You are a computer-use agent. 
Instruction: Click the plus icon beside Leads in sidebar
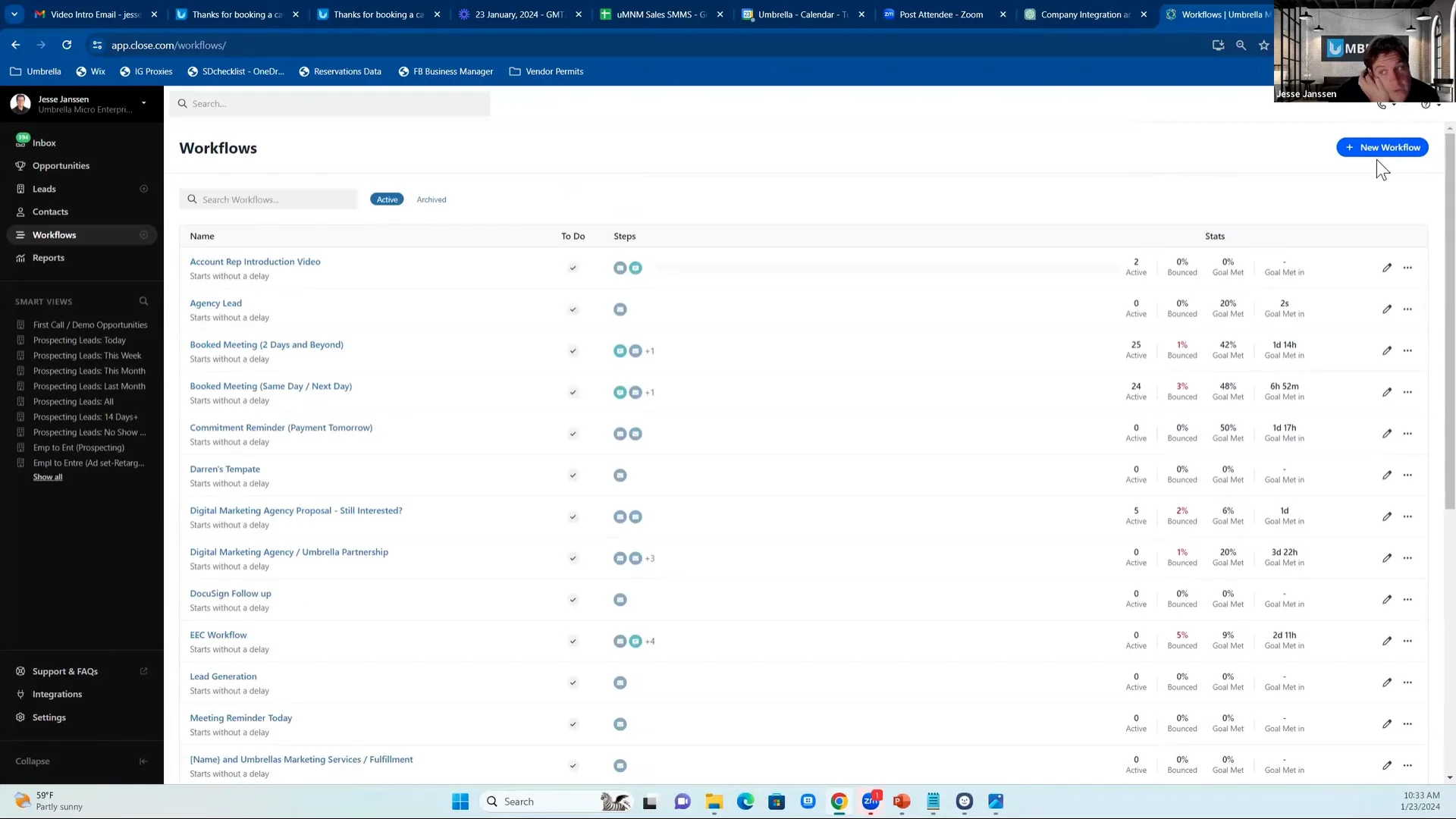tap(143, 189)
